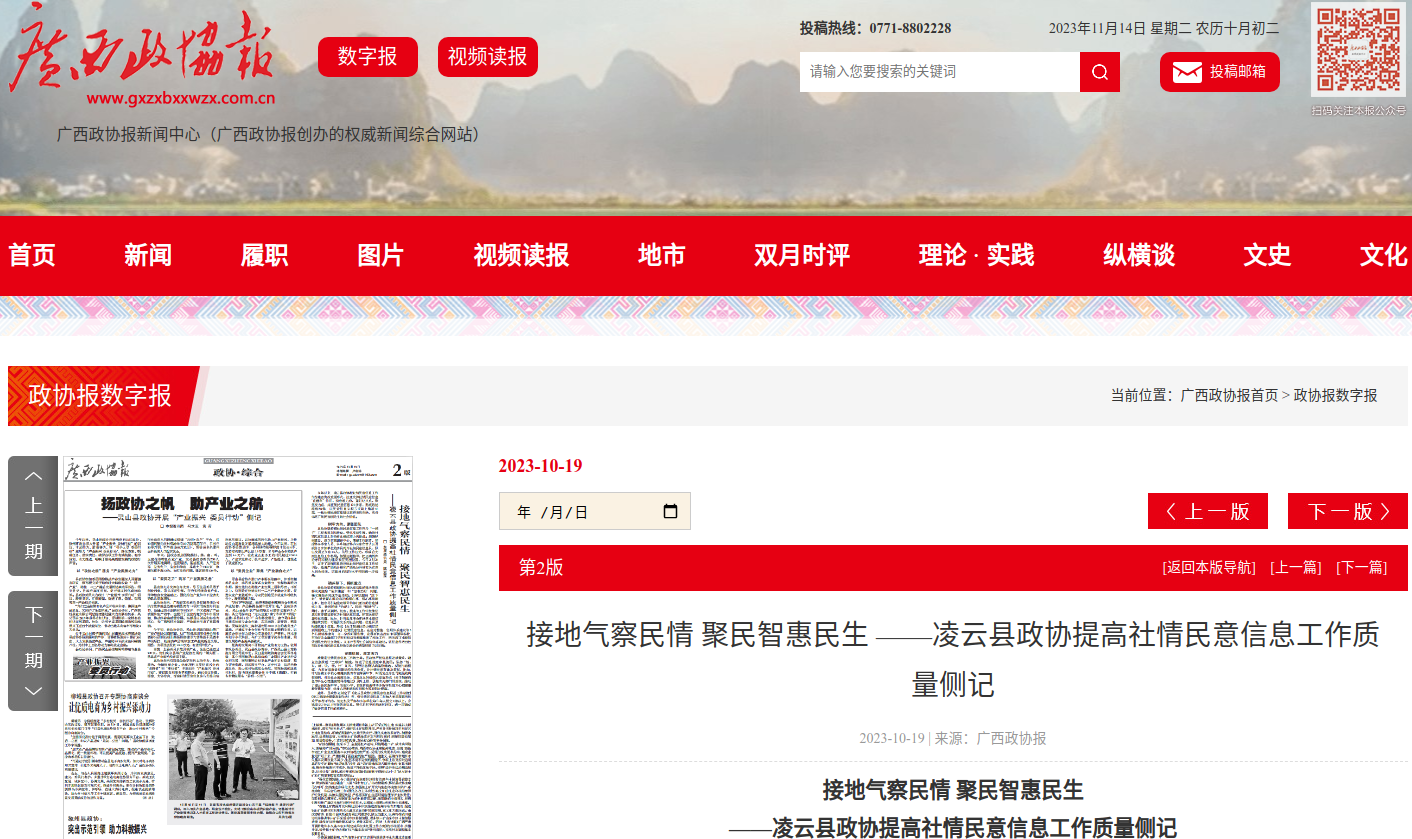Click 下一版 next page button
This screenshot has height=839, width=1412.
tap(1348, 511)
